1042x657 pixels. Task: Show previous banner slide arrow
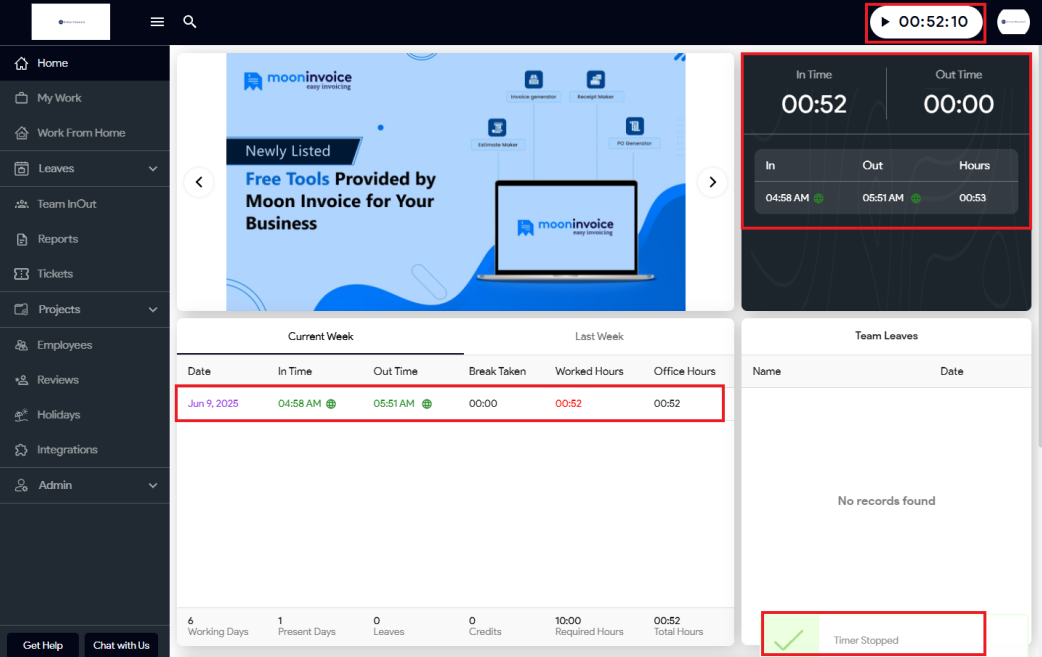198,182
